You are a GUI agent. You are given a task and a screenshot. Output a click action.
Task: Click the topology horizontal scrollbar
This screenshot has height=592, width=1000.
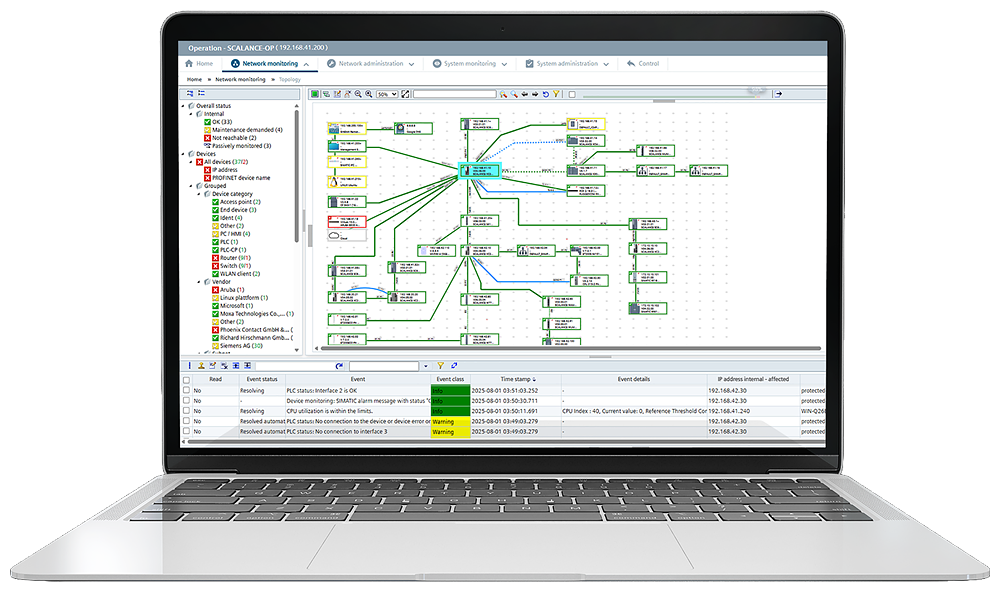570,348
